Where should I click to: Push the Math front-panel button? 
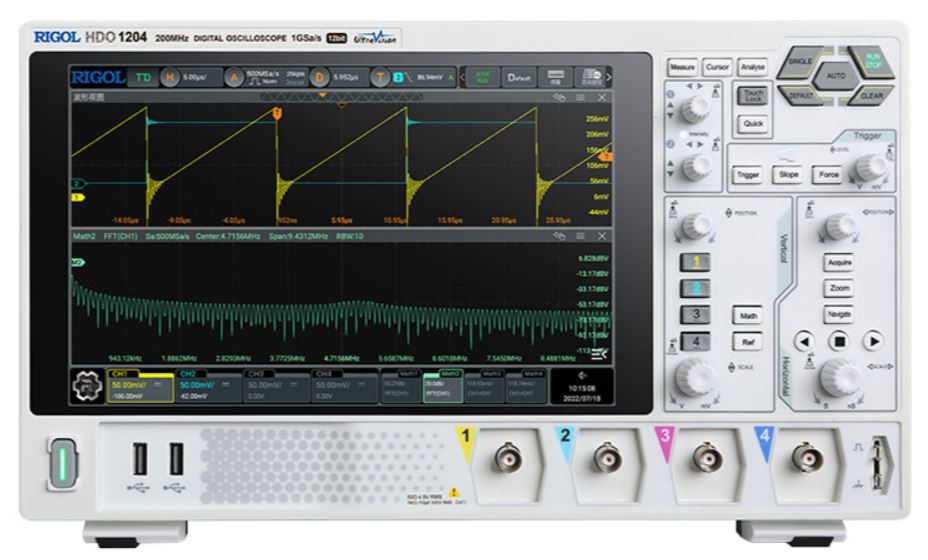747,316
